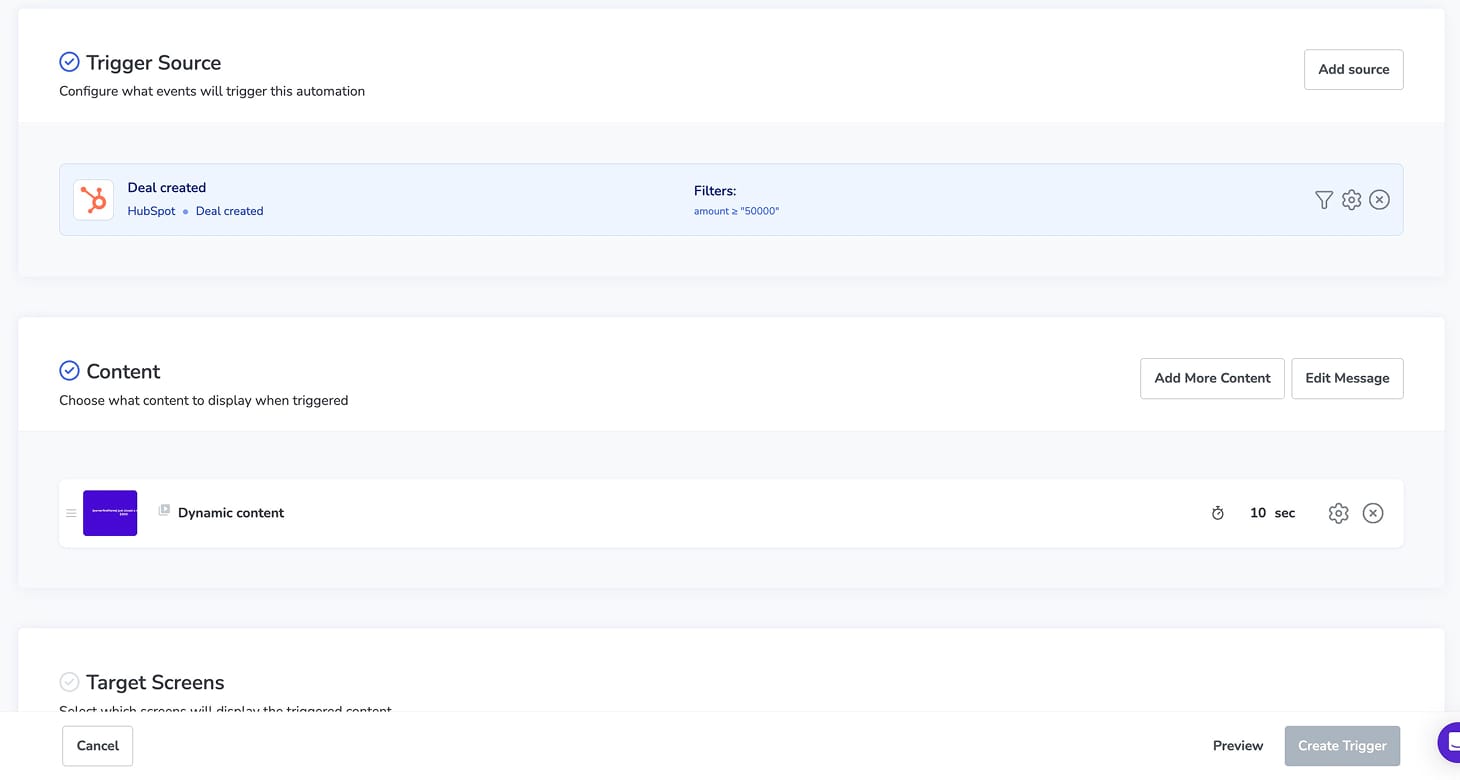
Task: Select the purple Dynamic content thumbnail
Action: (110, 513)
